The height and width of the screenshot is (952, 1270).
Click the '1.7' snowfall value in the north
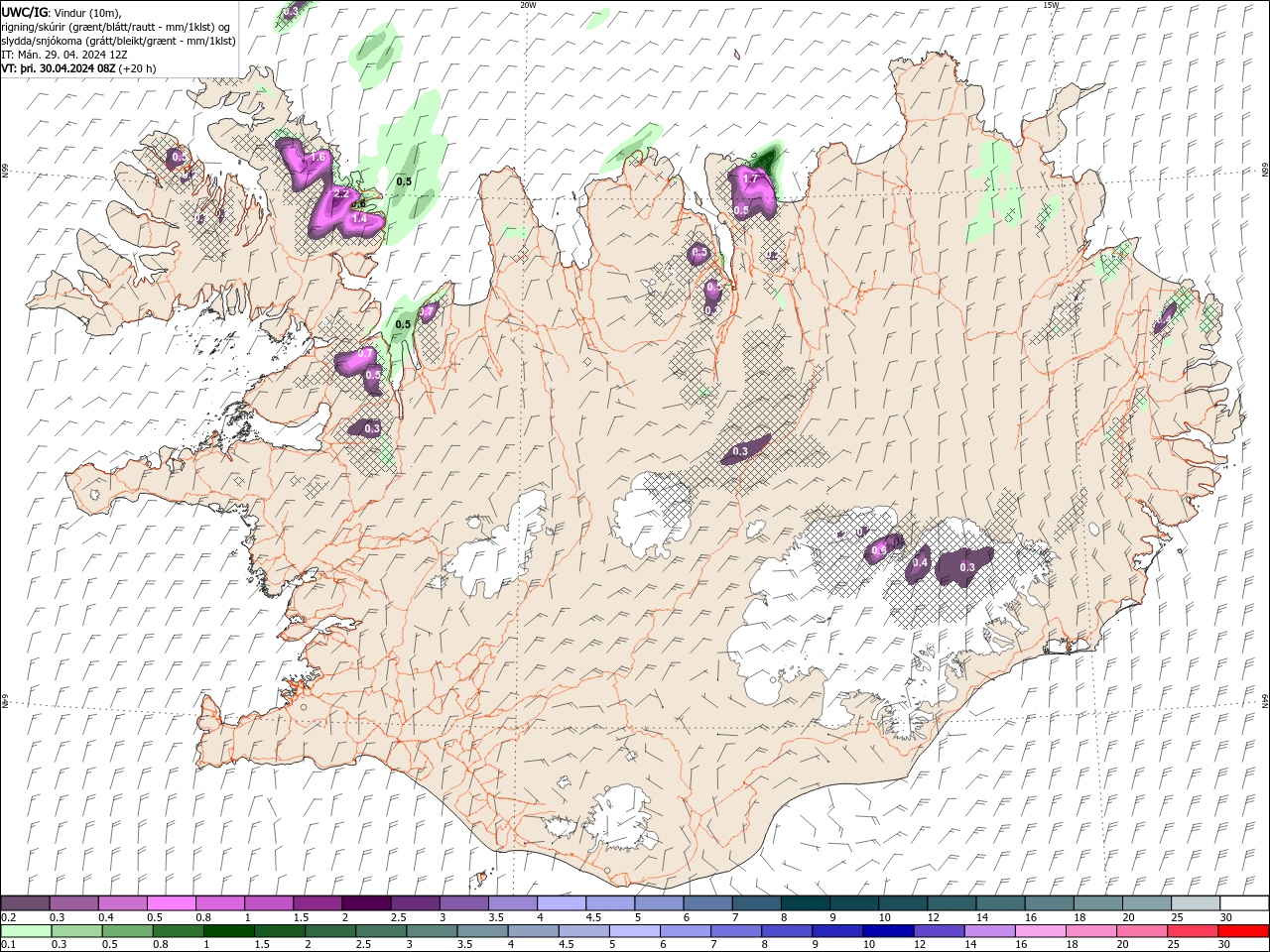[750, 178]
